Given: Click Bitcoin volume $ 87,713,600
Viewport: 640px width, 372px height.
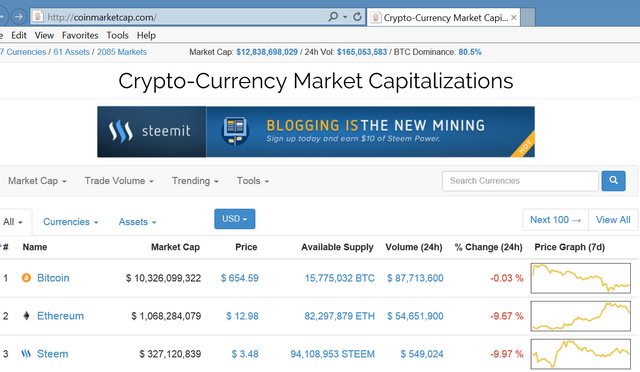Looking at the screenshot, I should 415,278.
